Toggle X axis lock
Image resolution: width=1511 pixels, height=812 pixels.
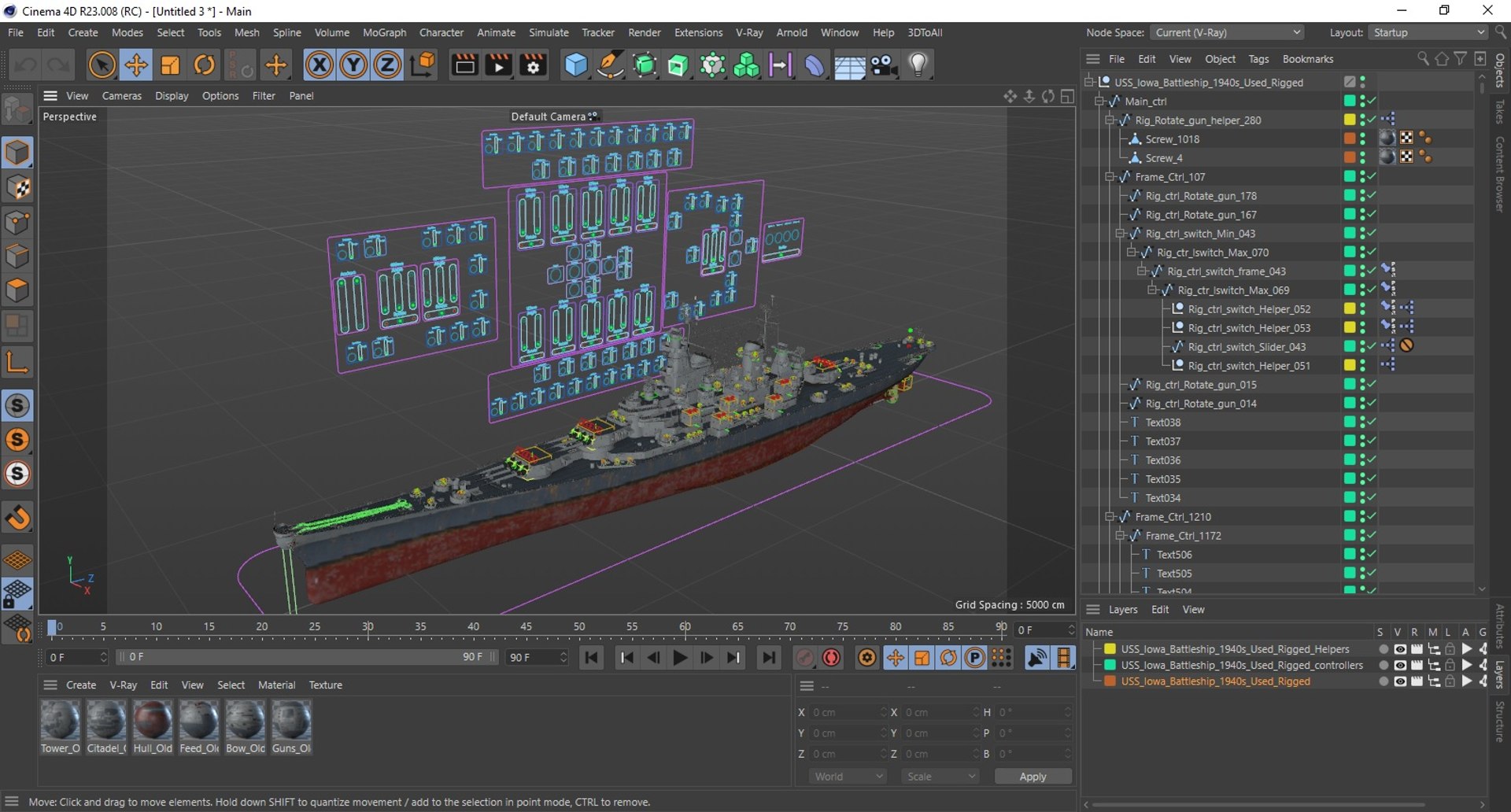click(x=320, y=65)
